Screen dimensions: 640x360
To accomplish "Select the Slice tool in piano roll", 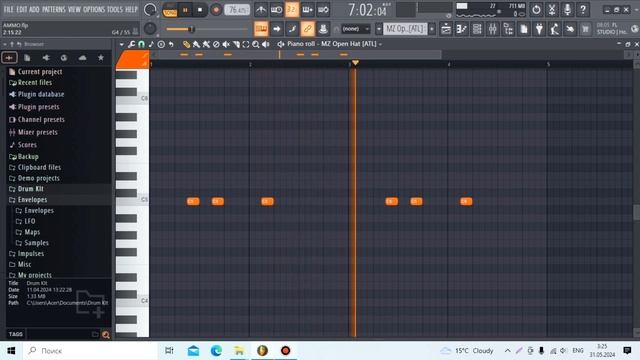I will [236, 44].
